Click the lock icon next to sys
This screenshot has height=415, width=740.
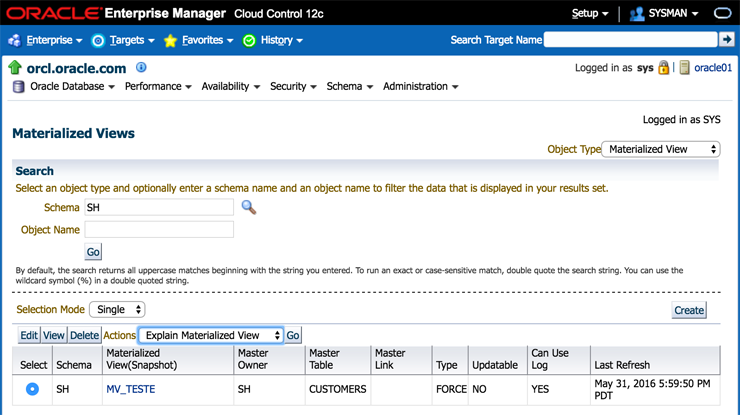click(663, 68)
